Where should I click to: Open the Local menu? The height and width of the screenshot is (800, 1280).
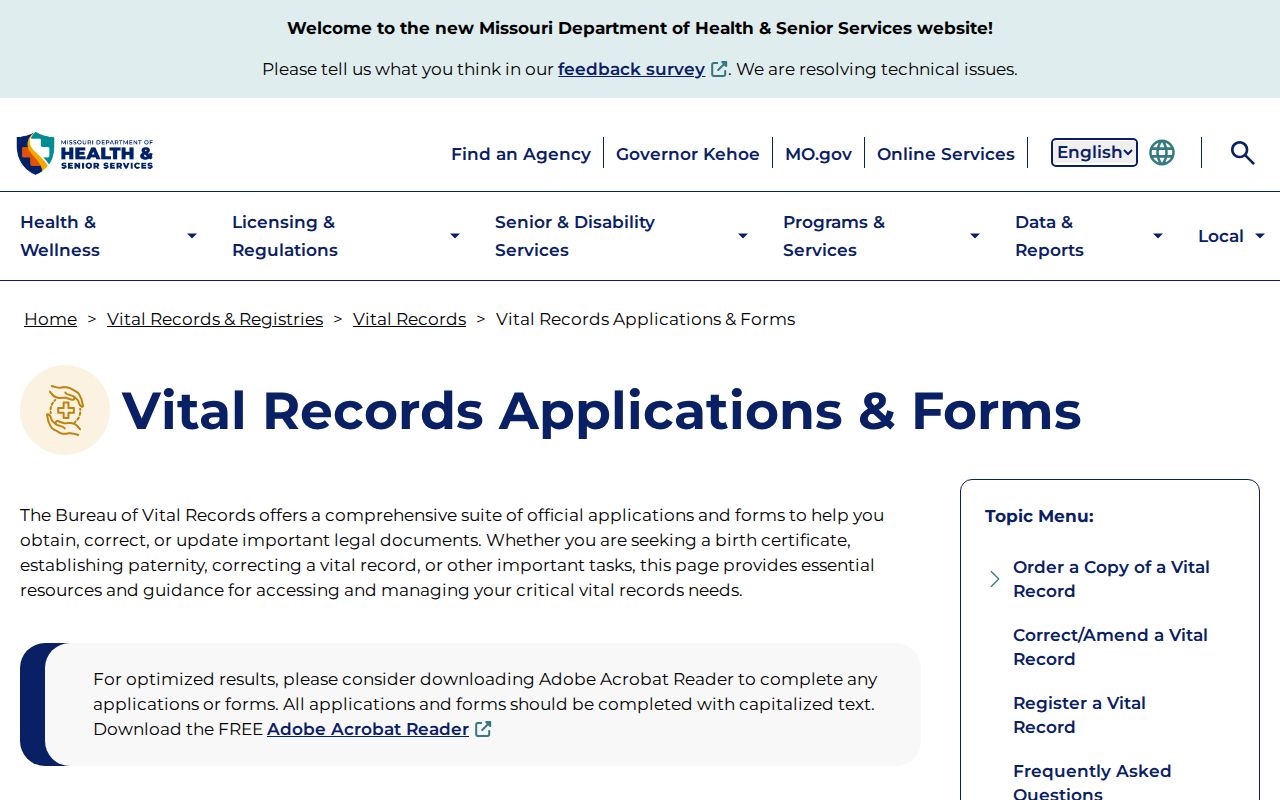(1221, 236)
